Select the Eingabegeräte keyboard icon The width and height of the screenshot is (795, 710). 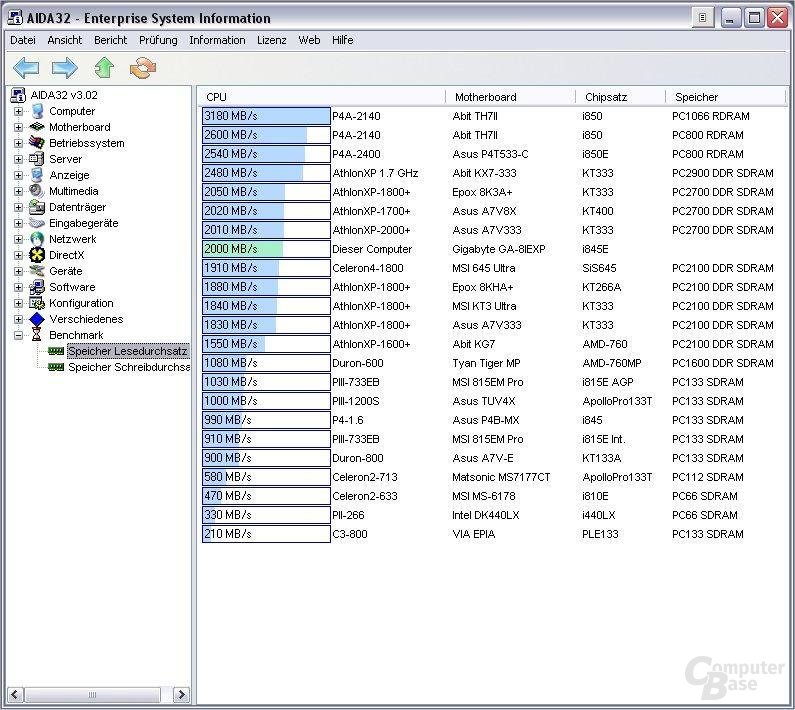coord(37,223)
